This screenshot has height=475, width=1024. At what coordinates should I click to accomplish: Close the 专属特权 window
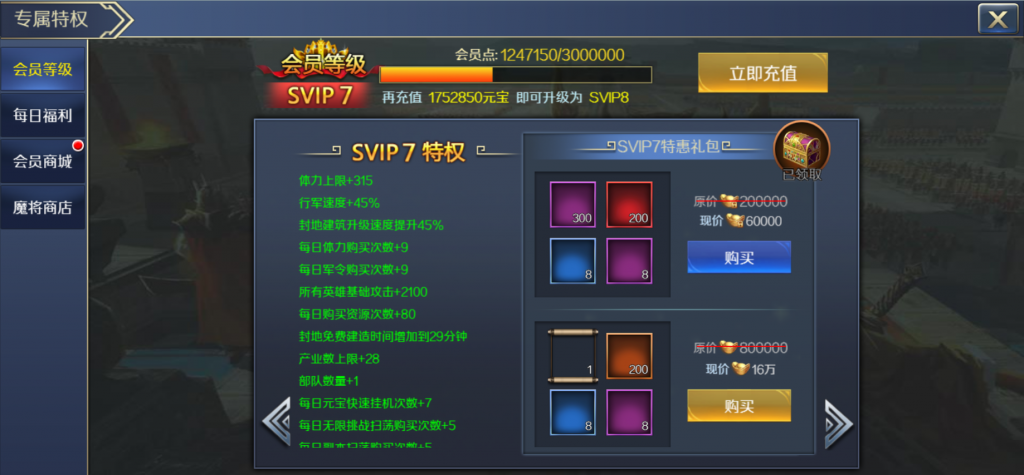pyautogui.click(x=997, y=19)
